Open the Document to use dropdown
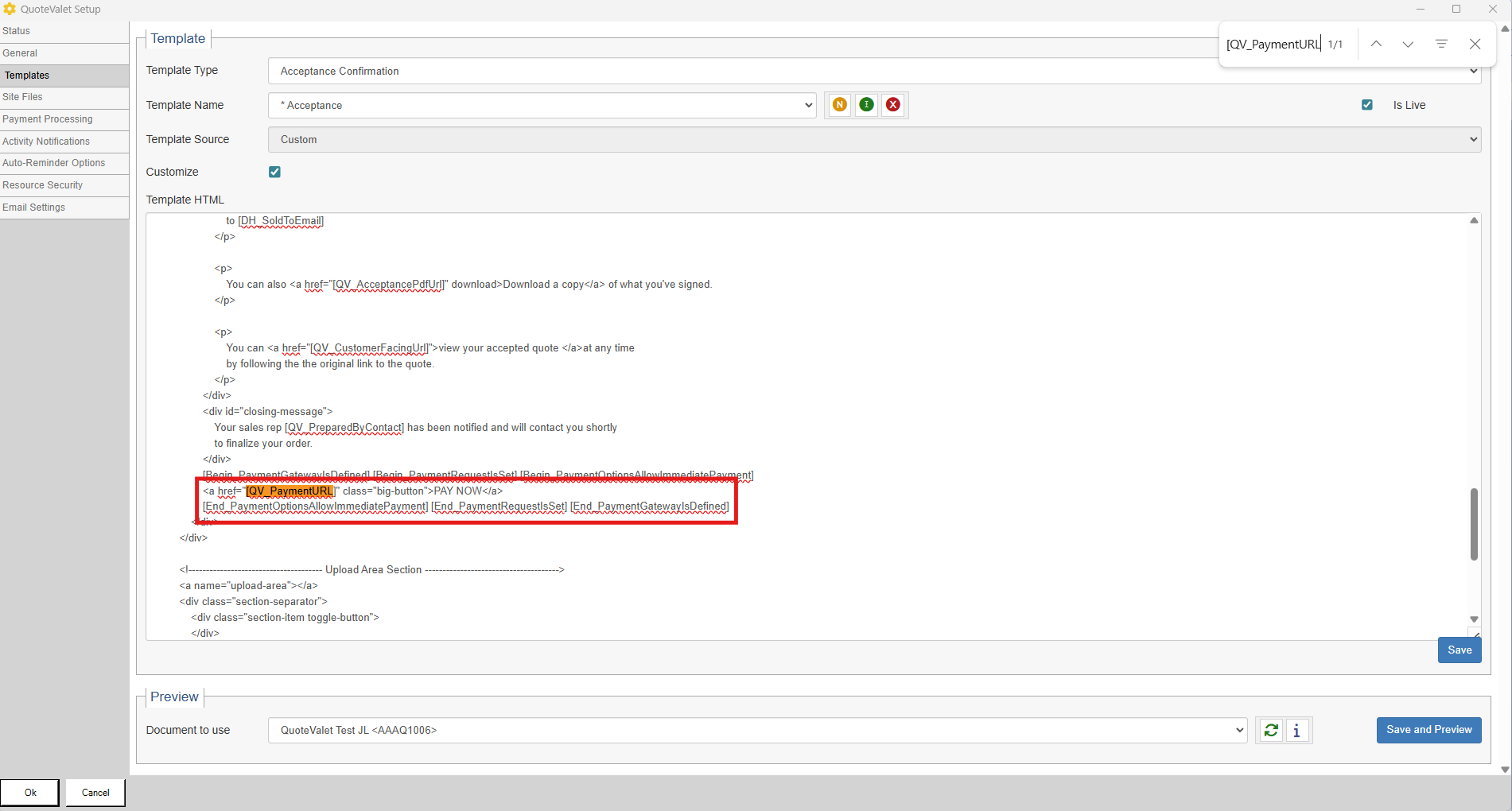The height and width of the screenshot is (811, 1512). [757, 730]
